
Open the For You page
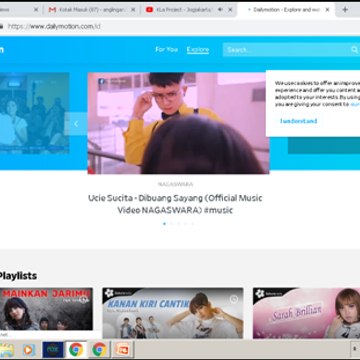click(166, 50)
